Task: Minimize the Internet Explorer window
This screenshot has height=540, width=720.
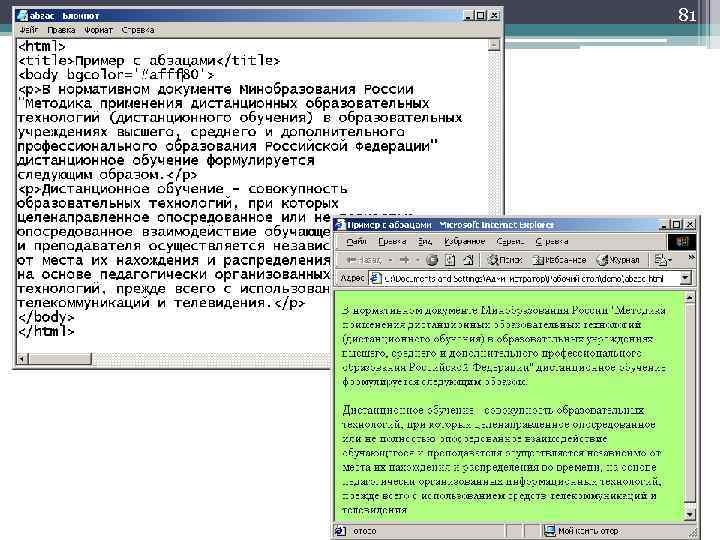Action: (664, 225)
